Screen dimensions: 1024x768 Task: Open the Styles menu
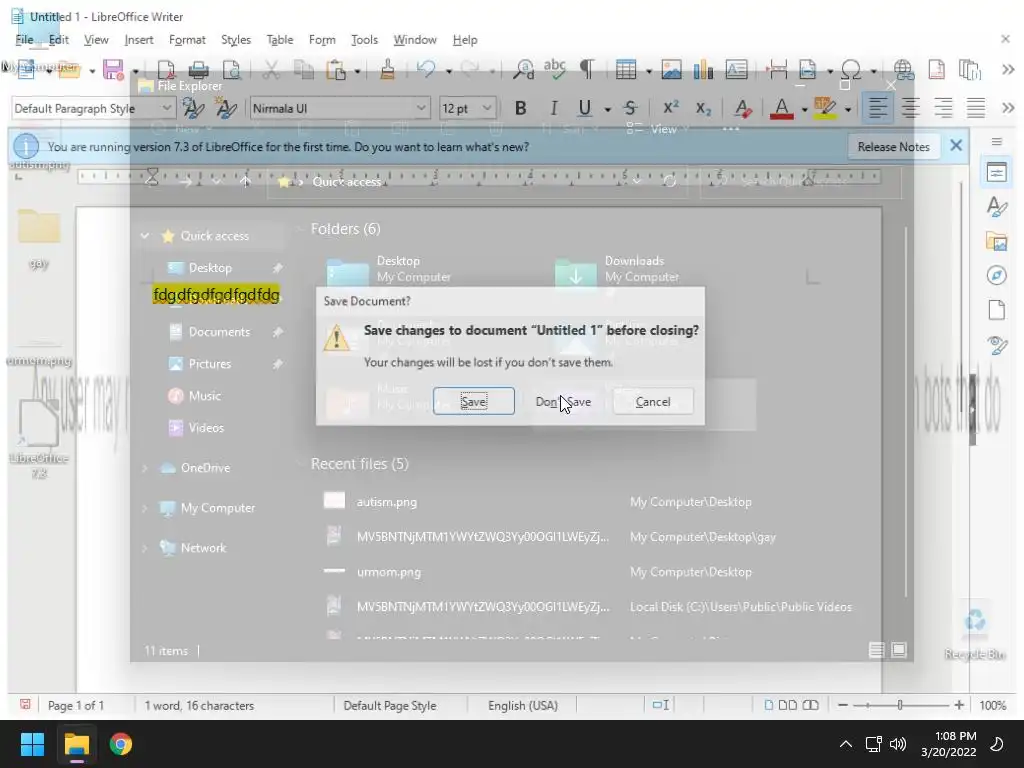(x=236, y=40)
